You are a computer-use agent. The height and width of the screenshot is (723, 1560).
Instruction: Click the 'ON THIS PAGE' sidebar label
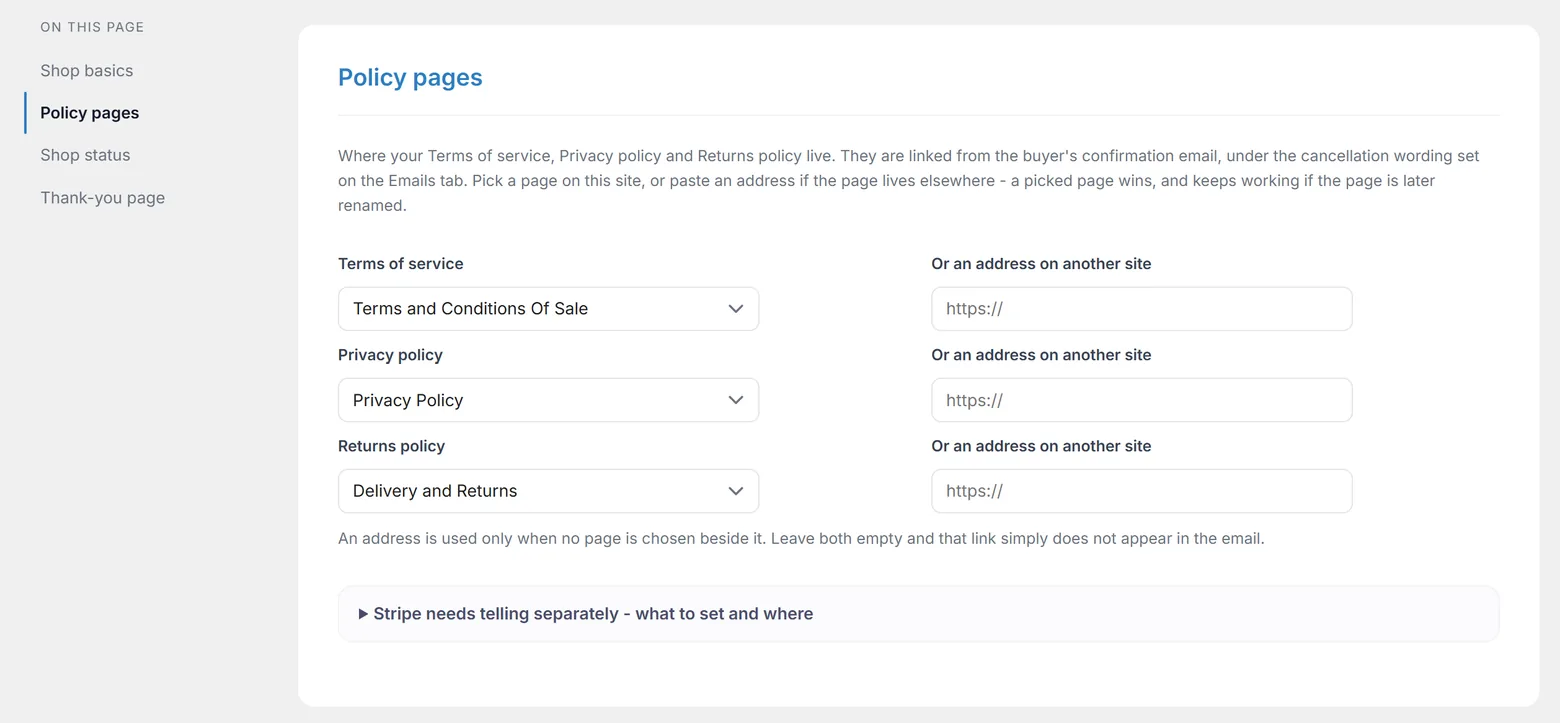[x=92, y=27]
